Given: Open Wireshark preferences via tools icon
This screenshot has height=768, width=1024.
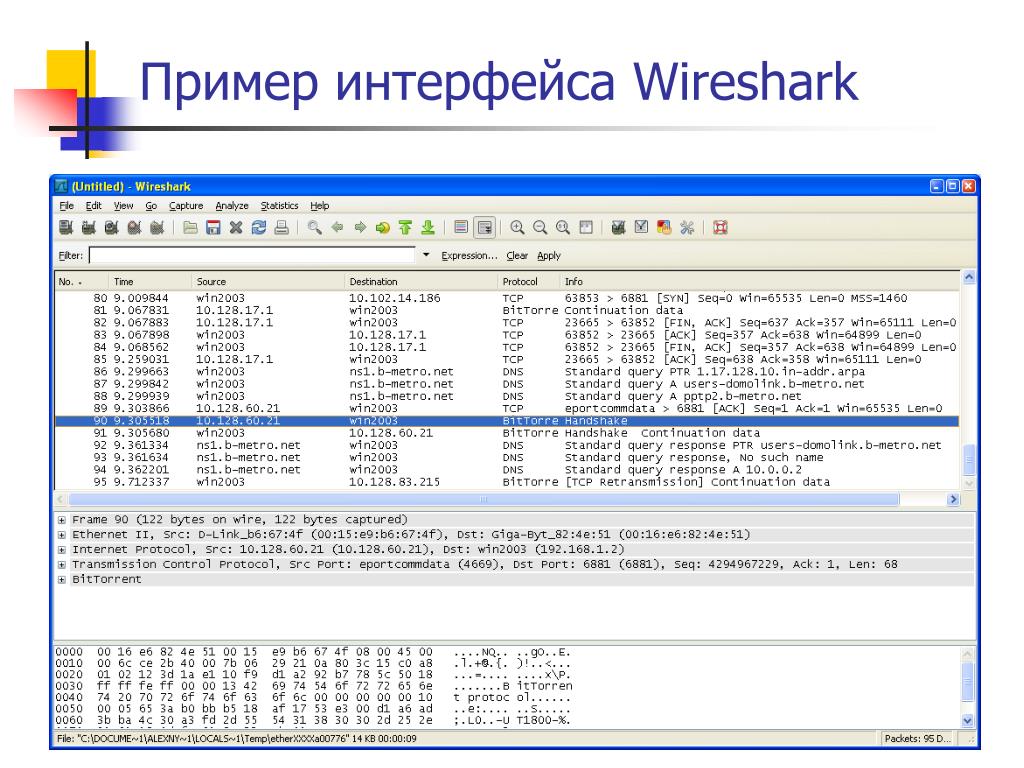Looking at the screenshot, I should (x=687, y=227).
